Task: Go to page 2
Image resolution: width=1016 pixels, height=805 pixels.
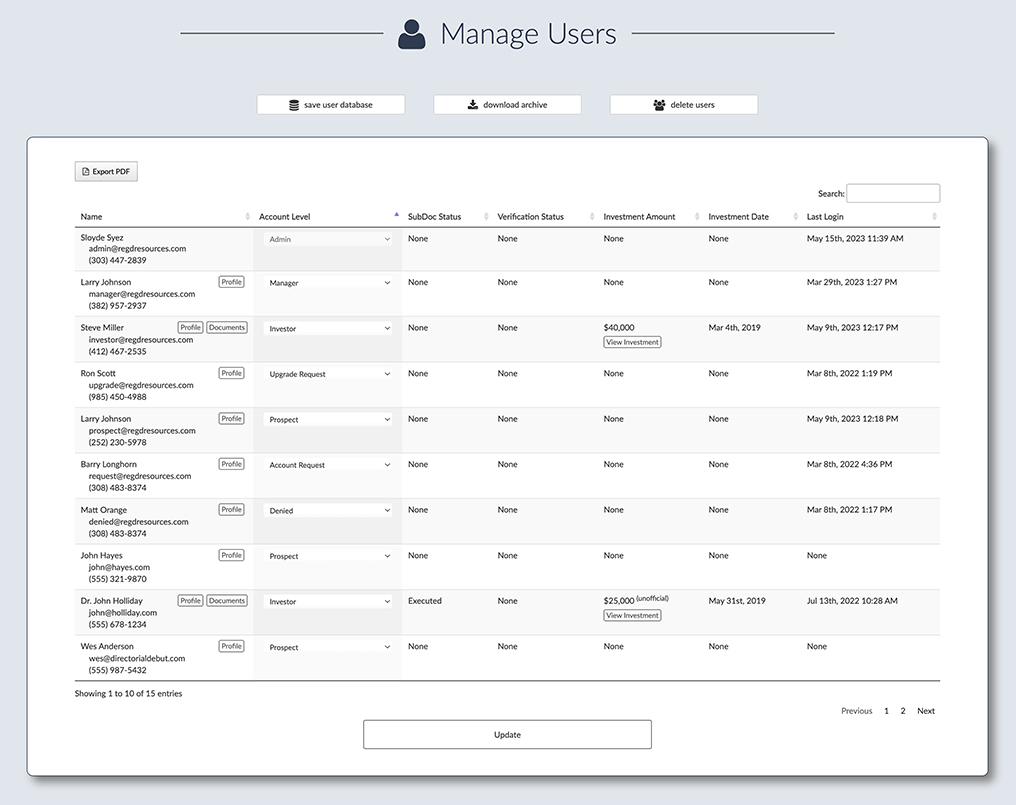Action: pos(903,711)
